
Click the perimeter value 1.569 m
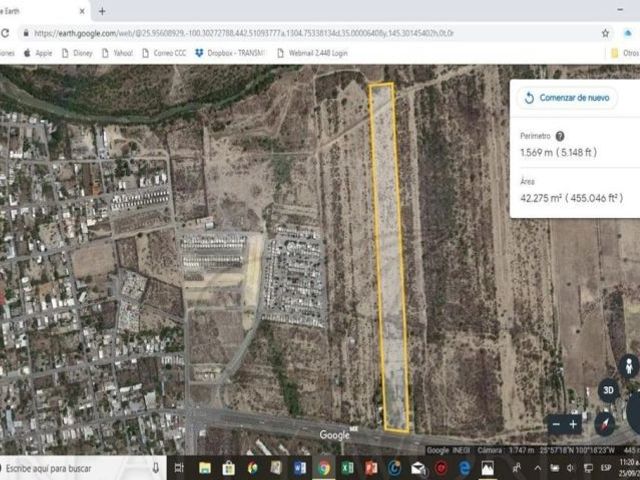(x=558, y=153)
